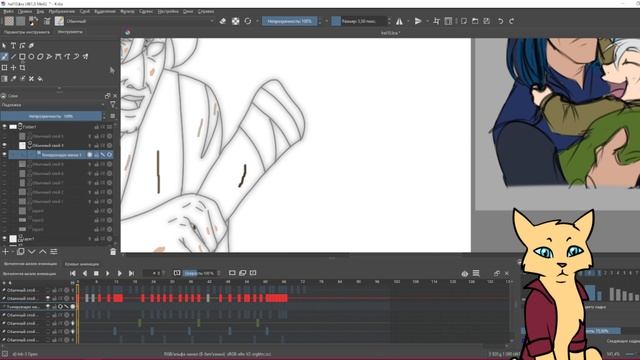
Task: Duplicate the current layer
Action: click(x=20, y=252)
